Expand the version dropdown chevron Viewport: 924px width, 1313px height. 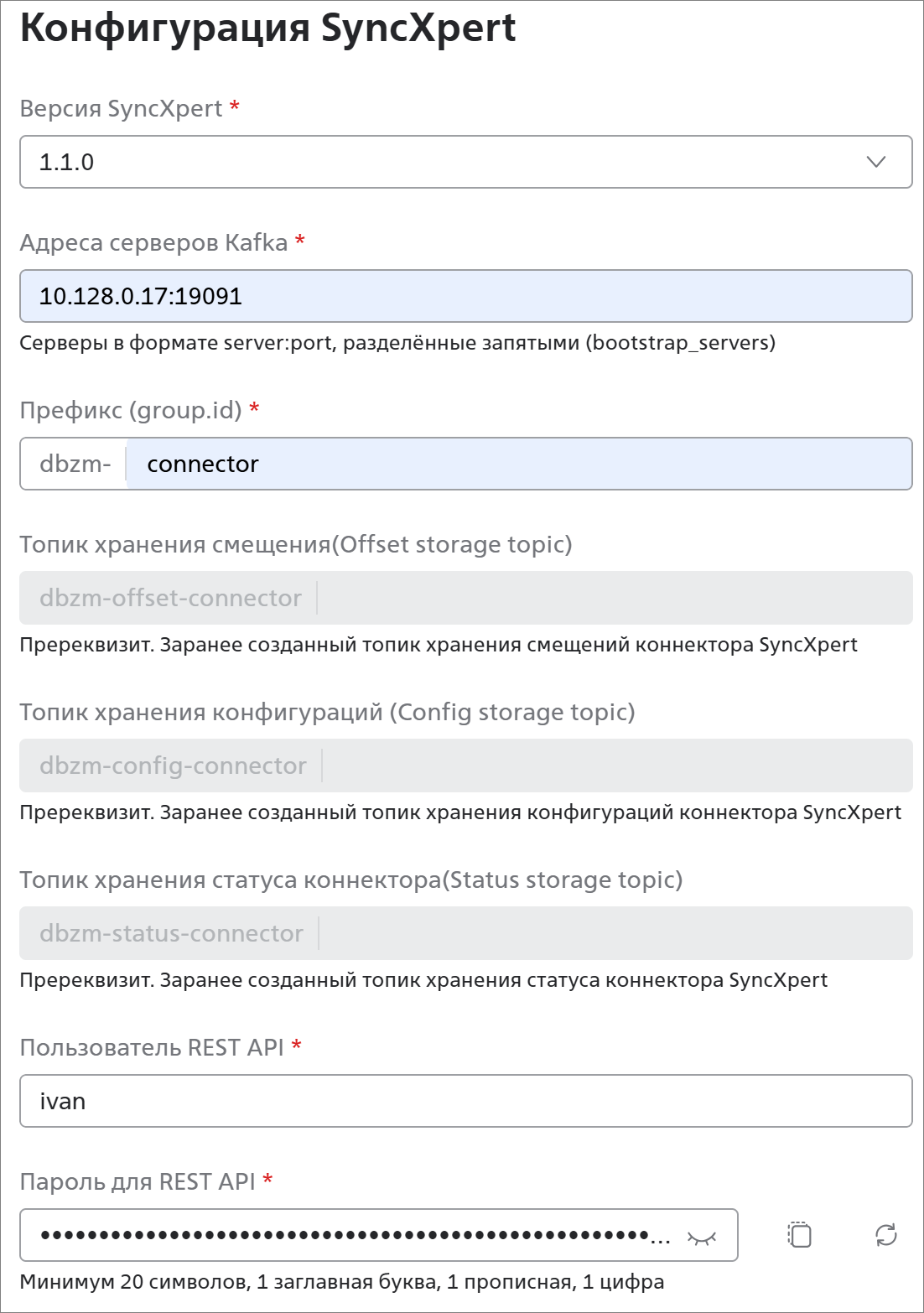[876, 162]
